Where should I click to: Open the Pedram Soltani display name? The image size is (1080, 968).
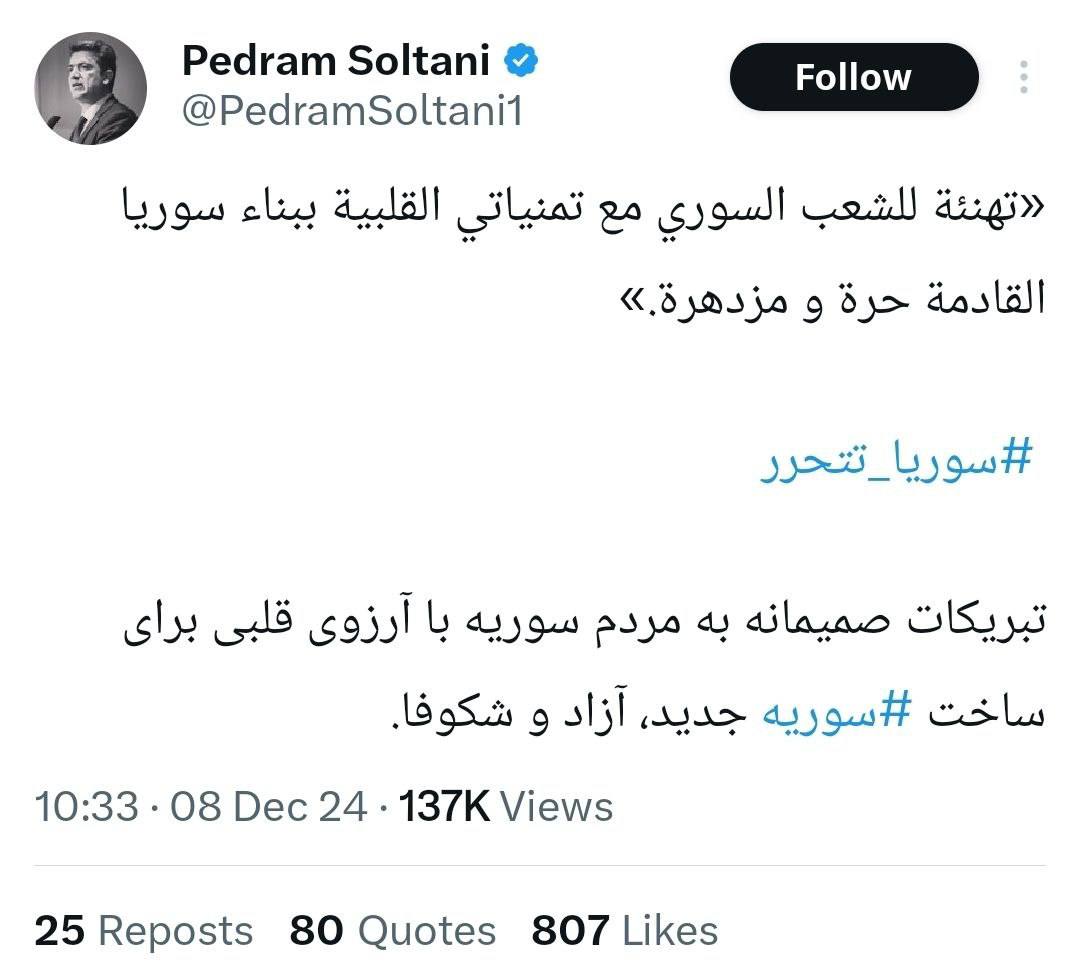(x=335, y=62)
